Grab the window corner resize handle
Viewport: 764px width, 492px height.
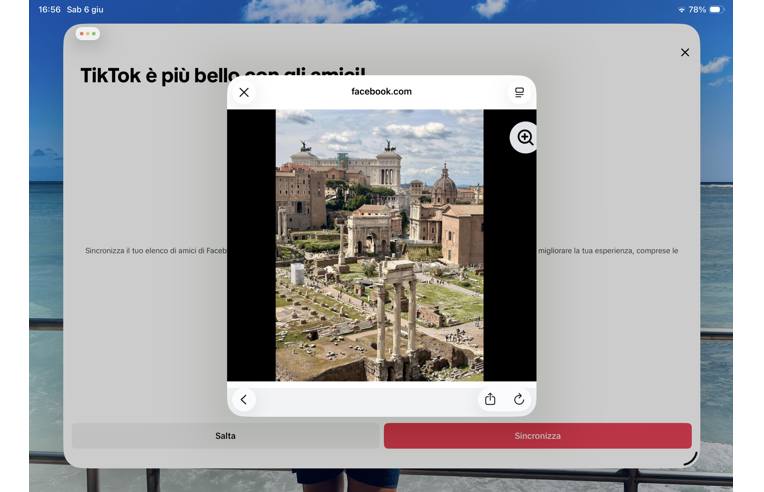(x=691, y=459)
